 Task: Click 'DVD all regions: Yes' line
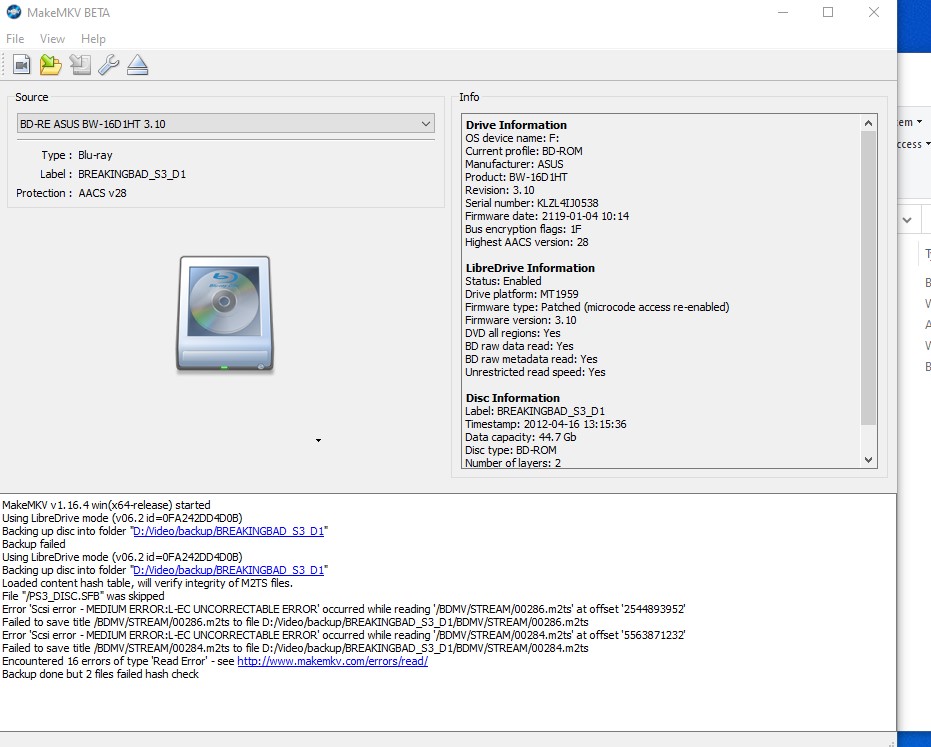click(512, 333)
